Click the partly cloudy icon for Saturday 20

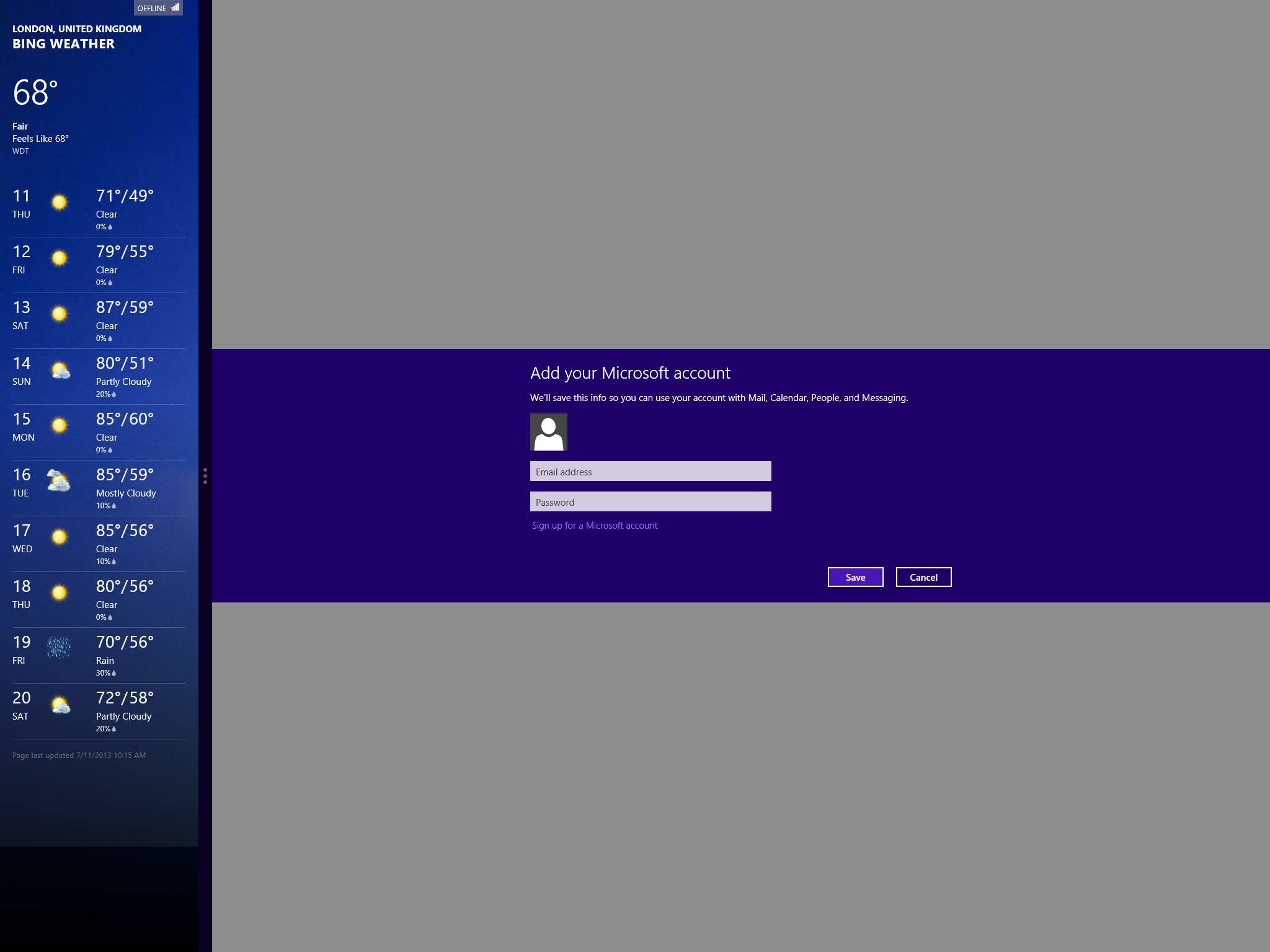tap(60, 705)
